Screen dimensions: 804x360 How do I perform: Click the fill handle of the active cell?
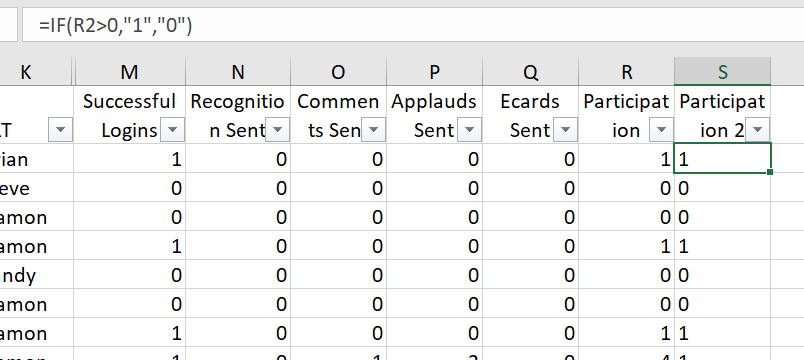pyautogui.click(x=770, y=172)
